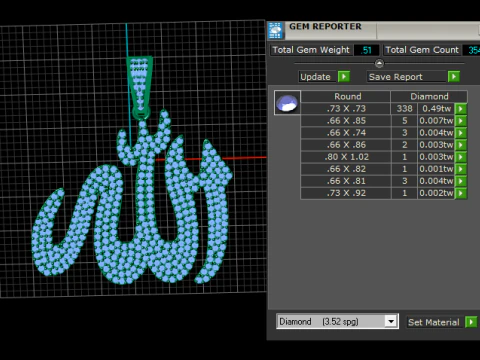Click the green arrow for .66 X .86 row
Viewport: 480px width, 360px height.
(461, 145)
